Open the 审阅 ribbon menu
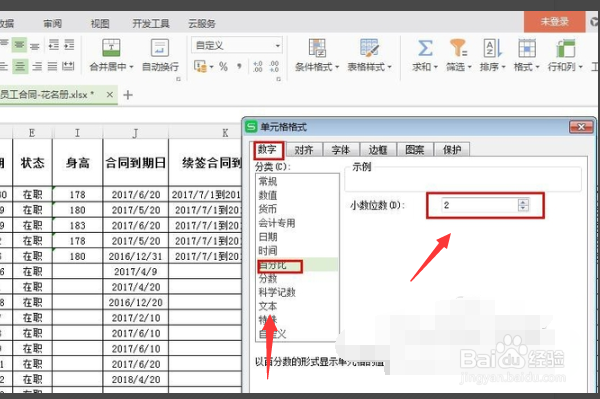The height and width of the screenshot is (399, 600). 52,24
